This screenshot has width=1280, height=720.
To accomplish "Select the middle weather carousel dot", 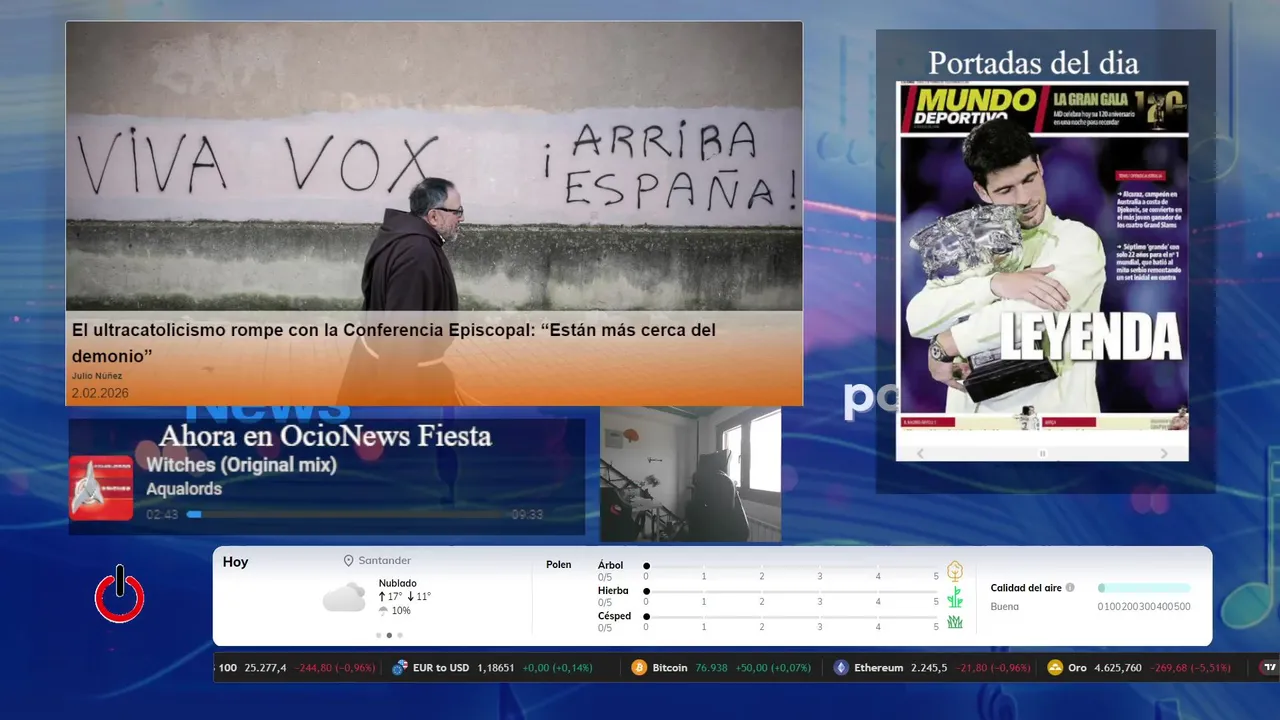I will point(389,635).
